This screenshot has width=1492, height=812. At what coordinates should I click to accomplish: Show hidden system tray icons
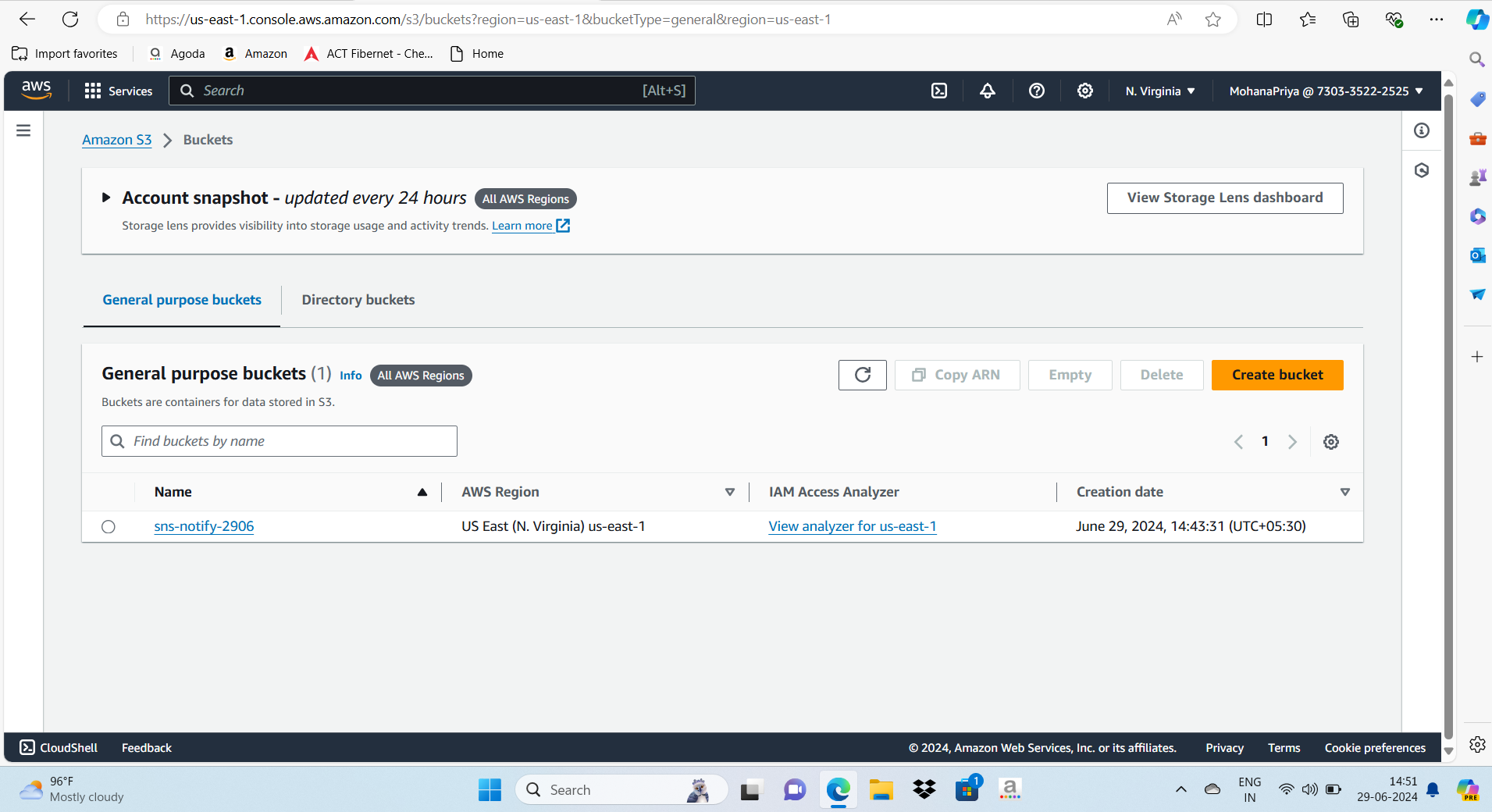pyautogui.click(x=1181, y=789)
